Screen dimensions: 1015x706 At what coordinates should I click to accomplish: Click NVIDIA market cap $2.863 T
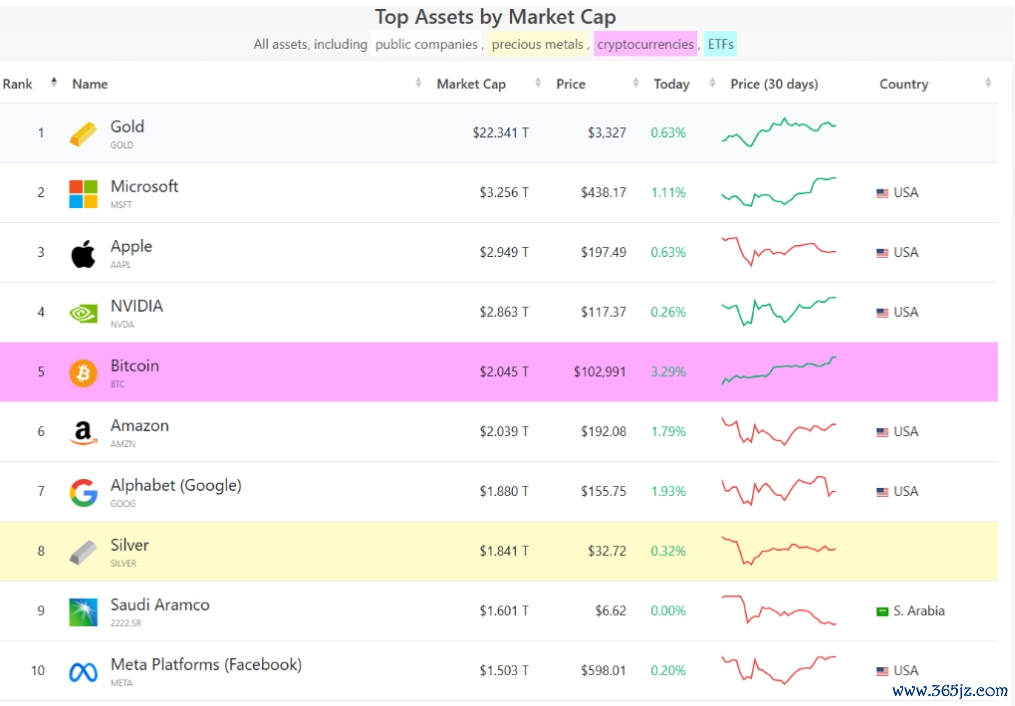pyautogui.click(x=504, y=313)
